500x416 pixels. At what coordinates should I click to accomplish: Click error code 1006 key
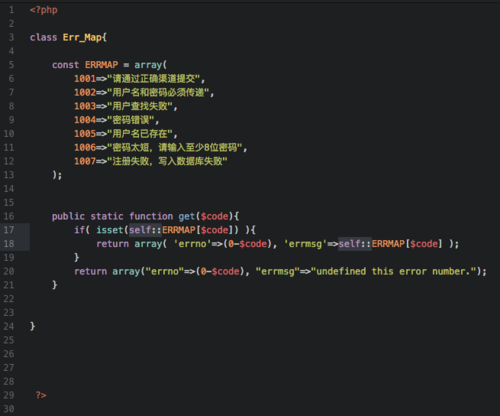pyautogui.click(x=85, y=147)
